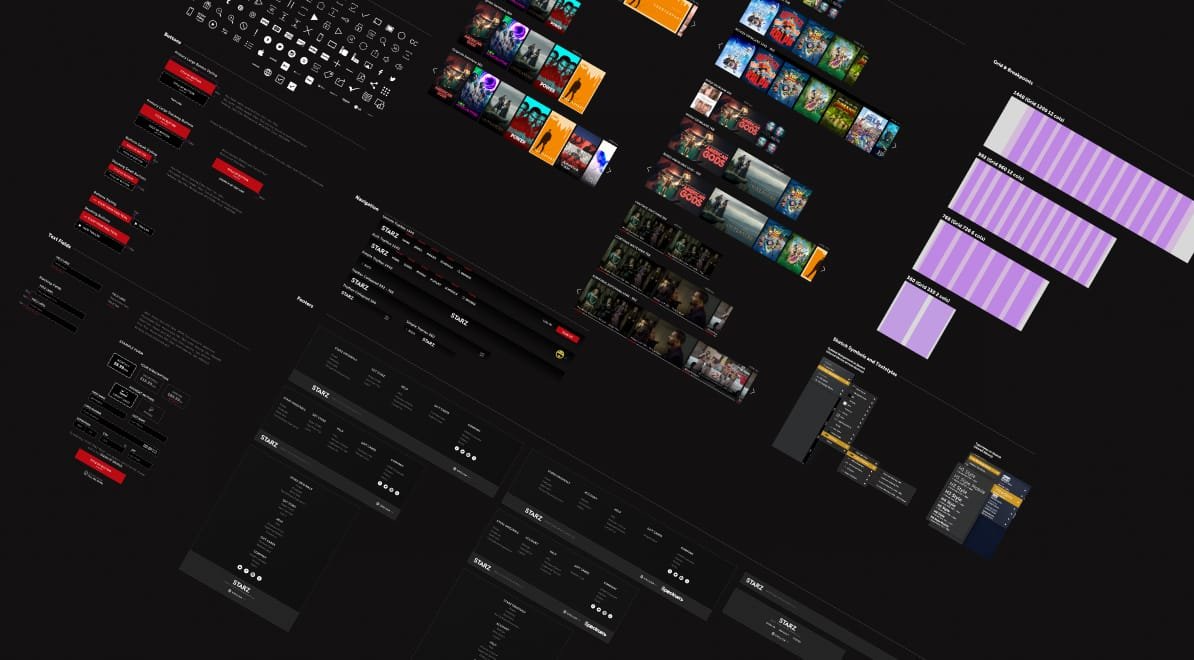The height and width of the screenshot is (660, 1194).
Task: Select the 'Sketch Symbols and Textstyles' heading
Action: point(865,357)
